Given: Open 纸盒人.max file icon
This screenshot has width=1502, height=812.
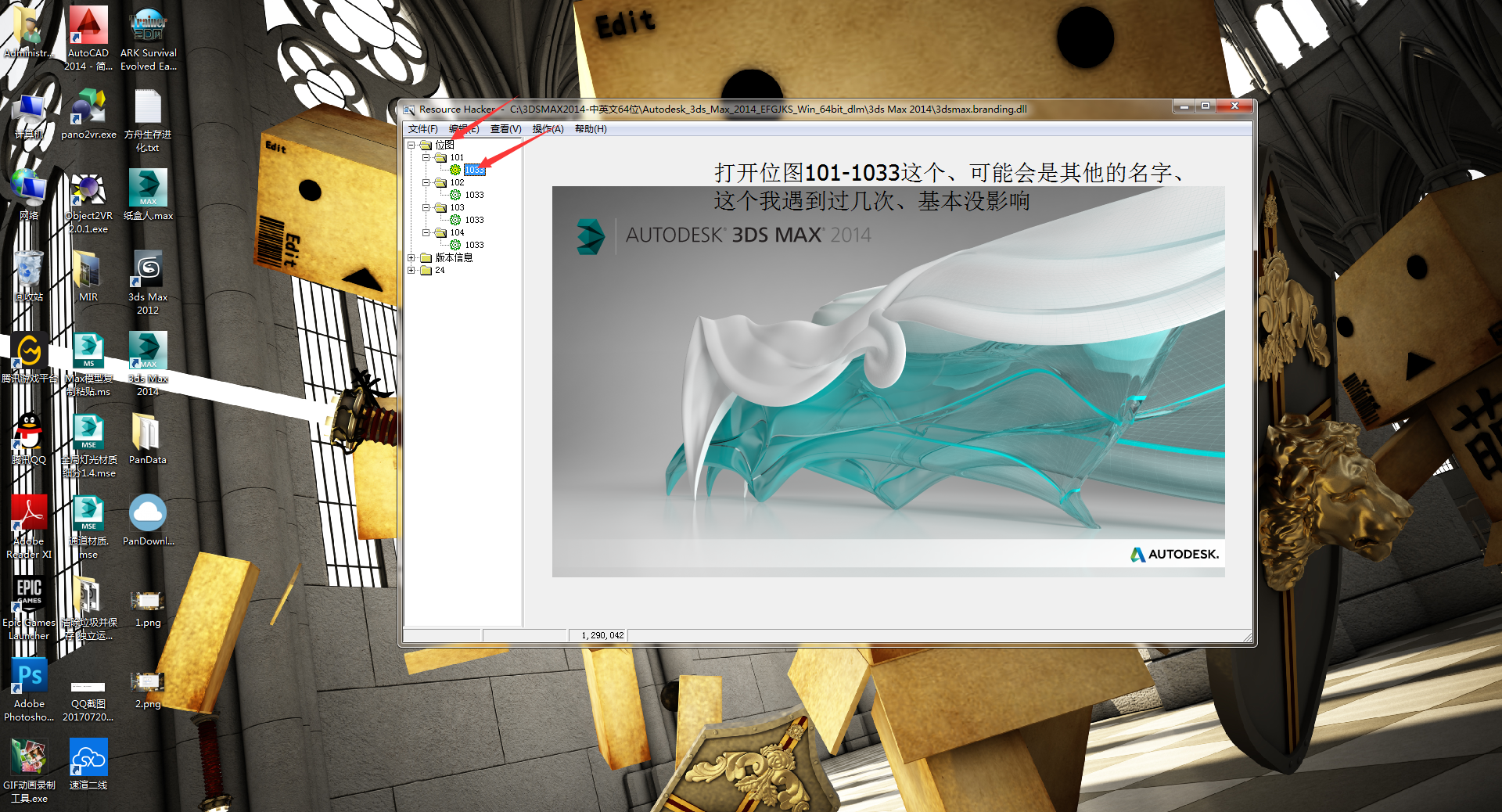Looking at the screenshot, I should 148,196.
